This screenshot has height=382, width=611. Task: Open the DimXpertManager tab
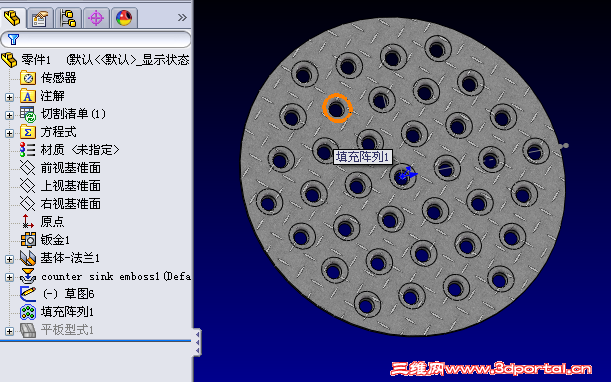[x=96, y=18]
